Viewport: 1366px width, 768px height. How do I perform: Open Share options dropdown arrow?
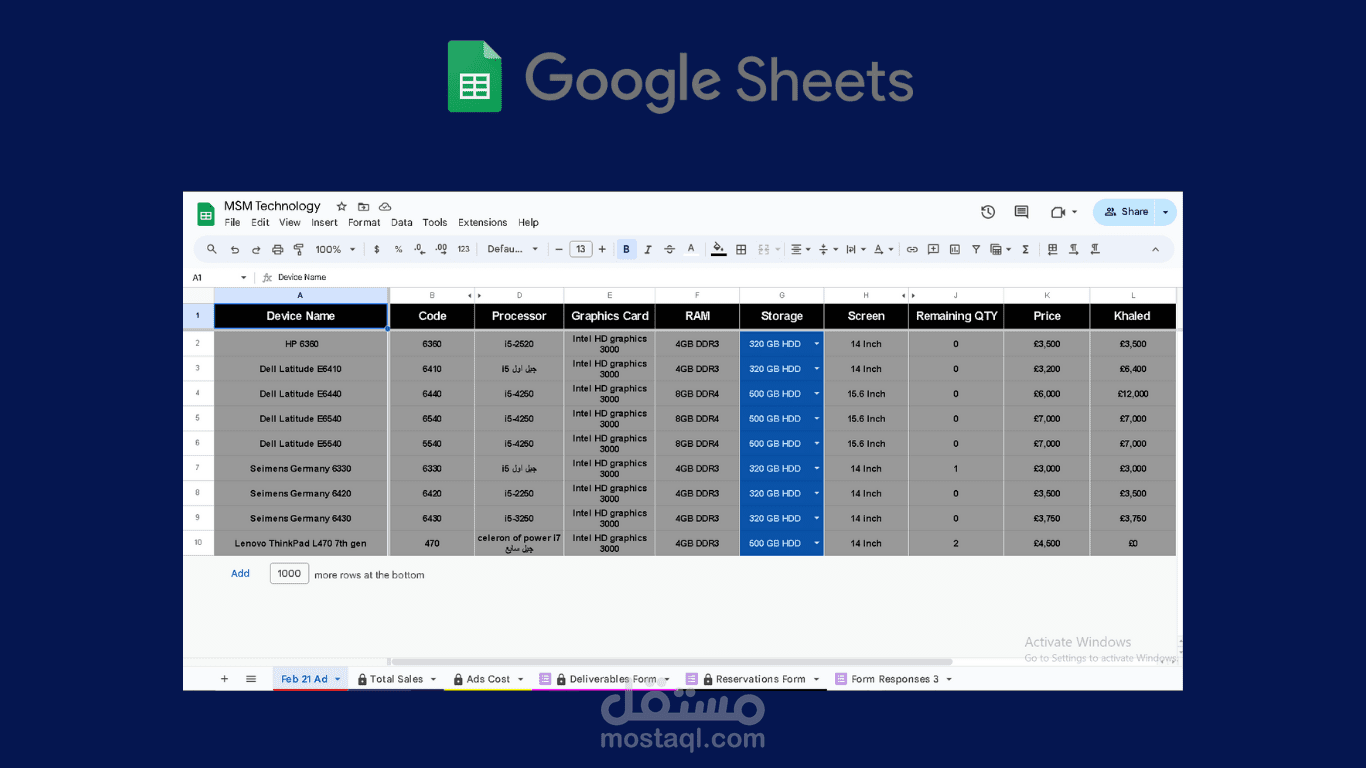(1165, 212)
